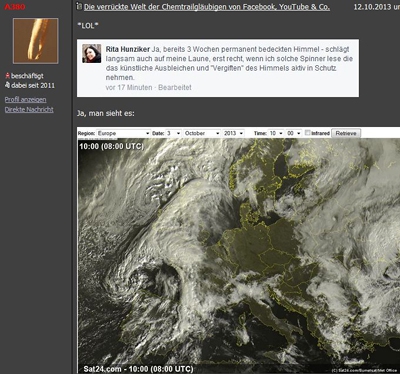The width and height of the screenshot is (400, 374).
Task: Click the vor 17 Minuten timestamp
Action: pos(129,88)
